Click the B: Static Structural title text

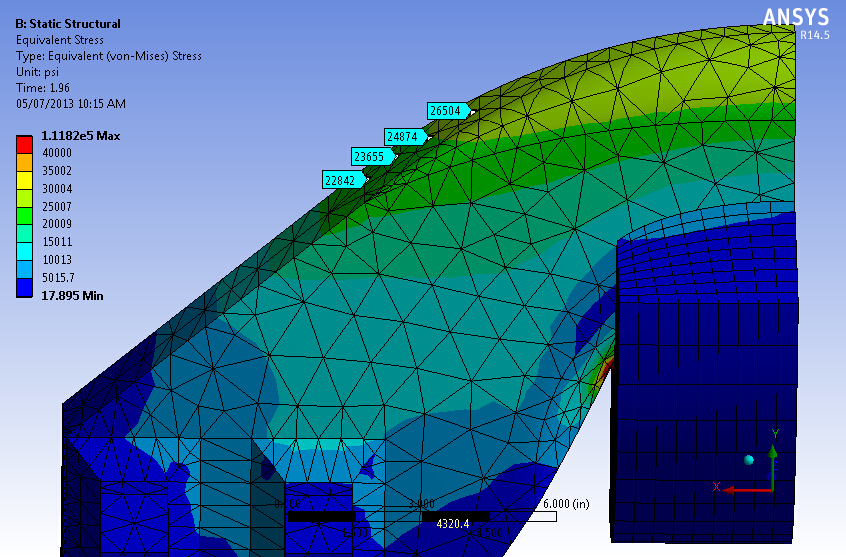pos(68,23)
